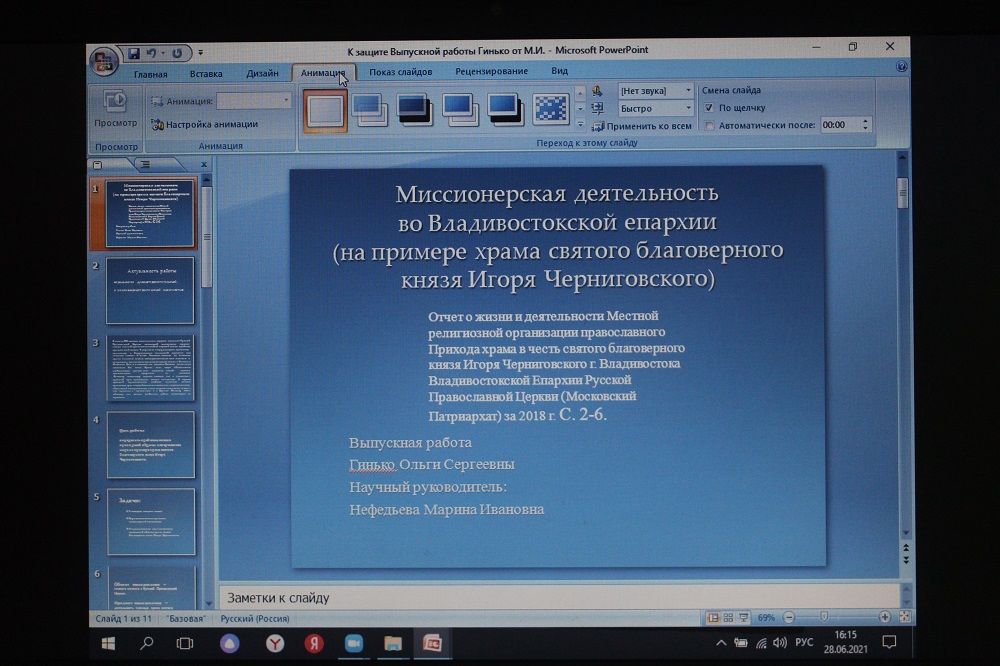Open the Zoom app in taskbar
The height and width of the screenshot is (666, 1000).
[353, 643]
